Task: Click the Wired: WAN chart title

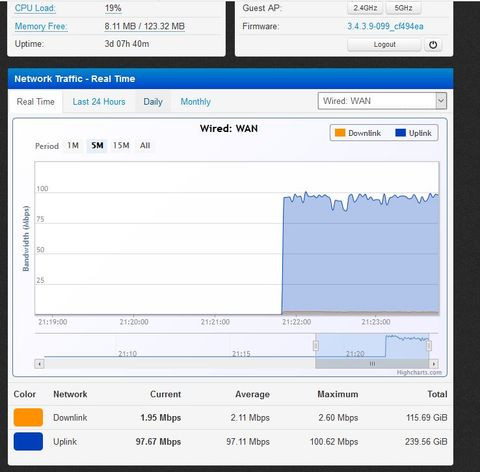Action: pos(229,129)
